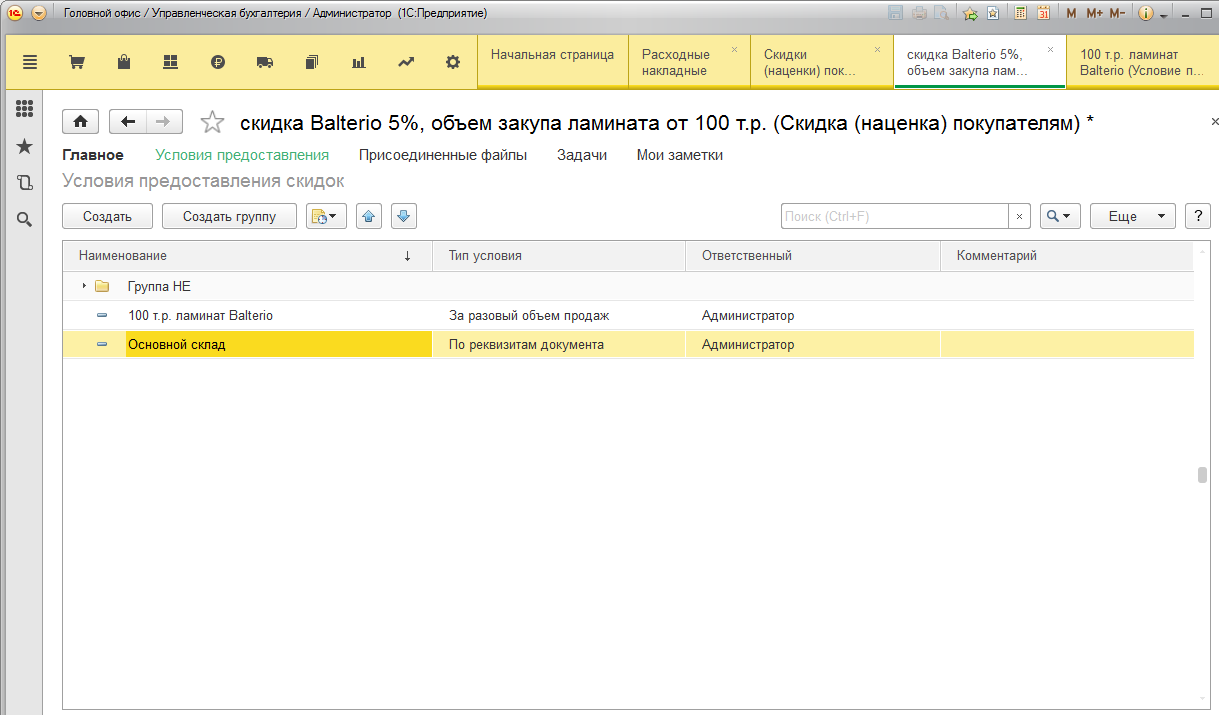Open history icon in left sidebar

coord(24,183)
